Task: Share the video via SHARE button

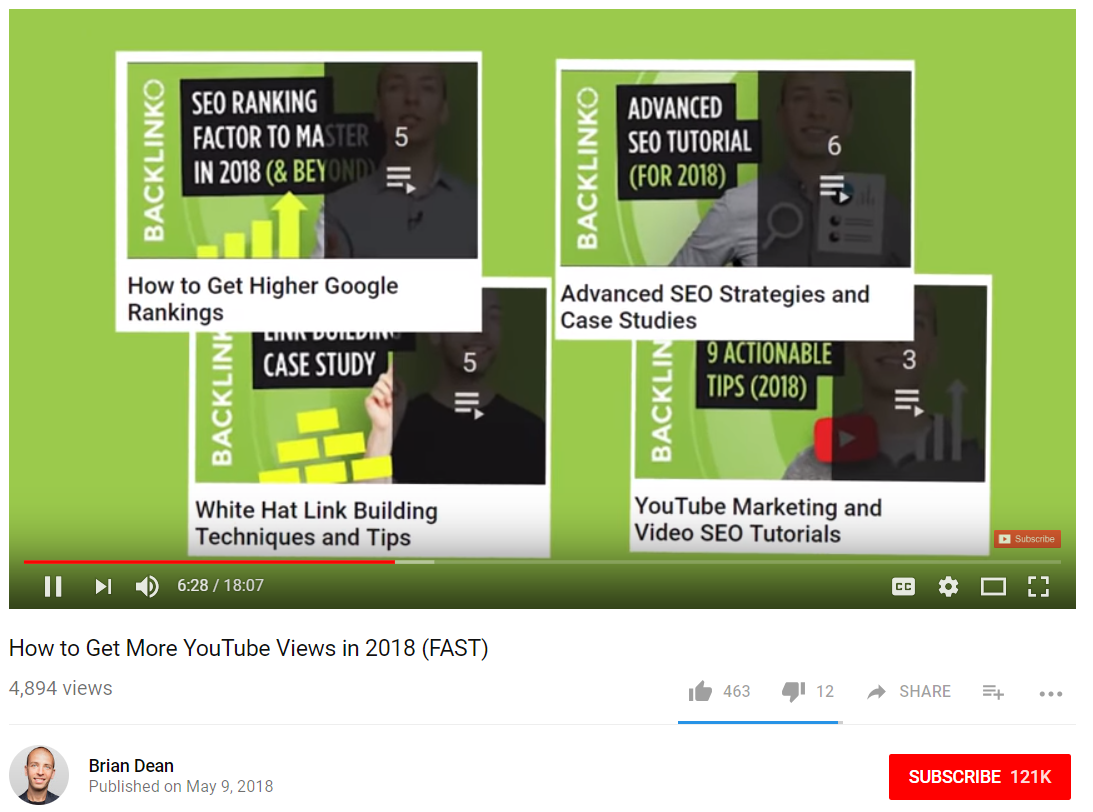Action: (924, 691)
